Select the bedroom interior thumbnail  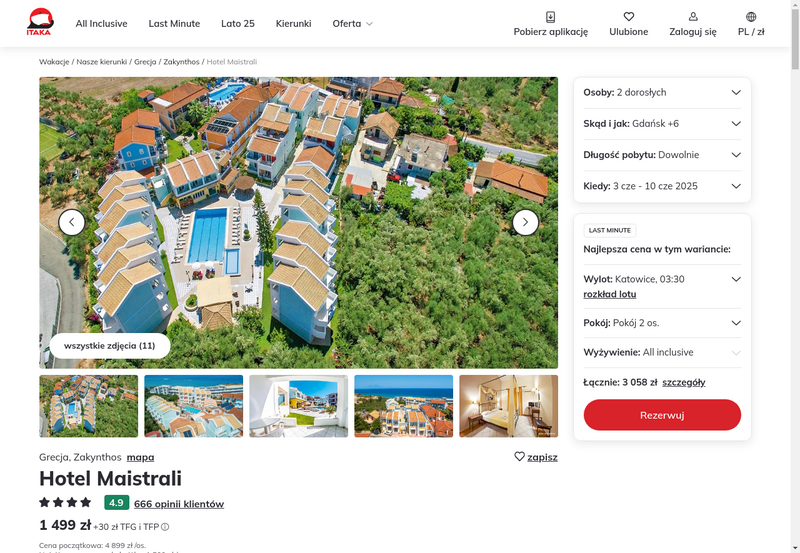(x=509, y=406)
